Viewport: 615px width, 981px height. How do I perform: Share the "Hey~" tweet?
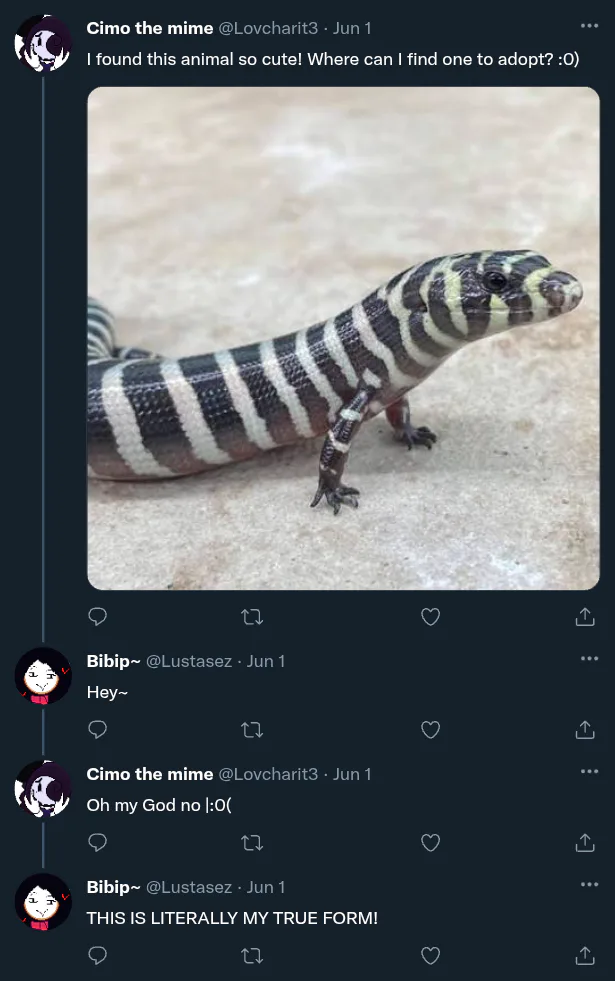coord(585,730)
